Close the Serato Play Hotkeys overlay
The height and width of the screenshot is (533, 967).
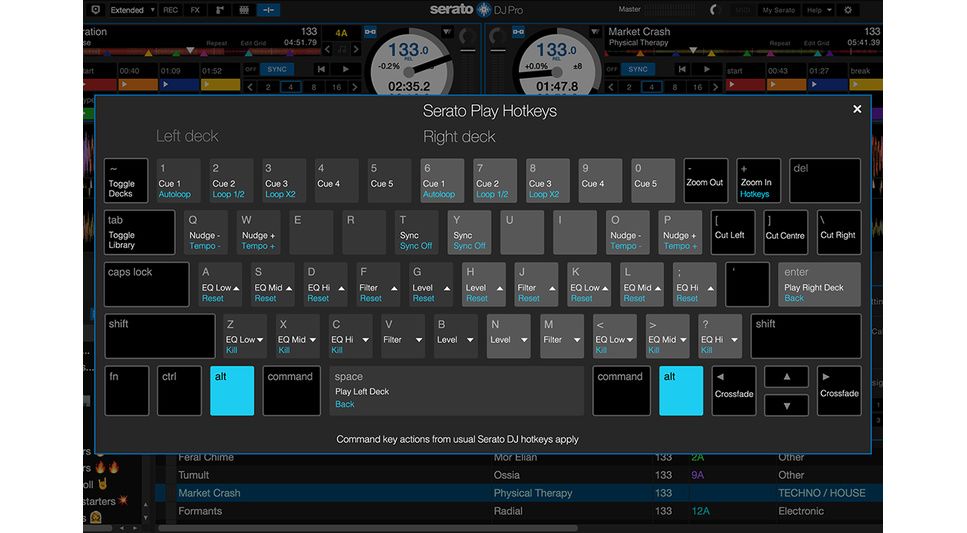(x=857, y=109)
